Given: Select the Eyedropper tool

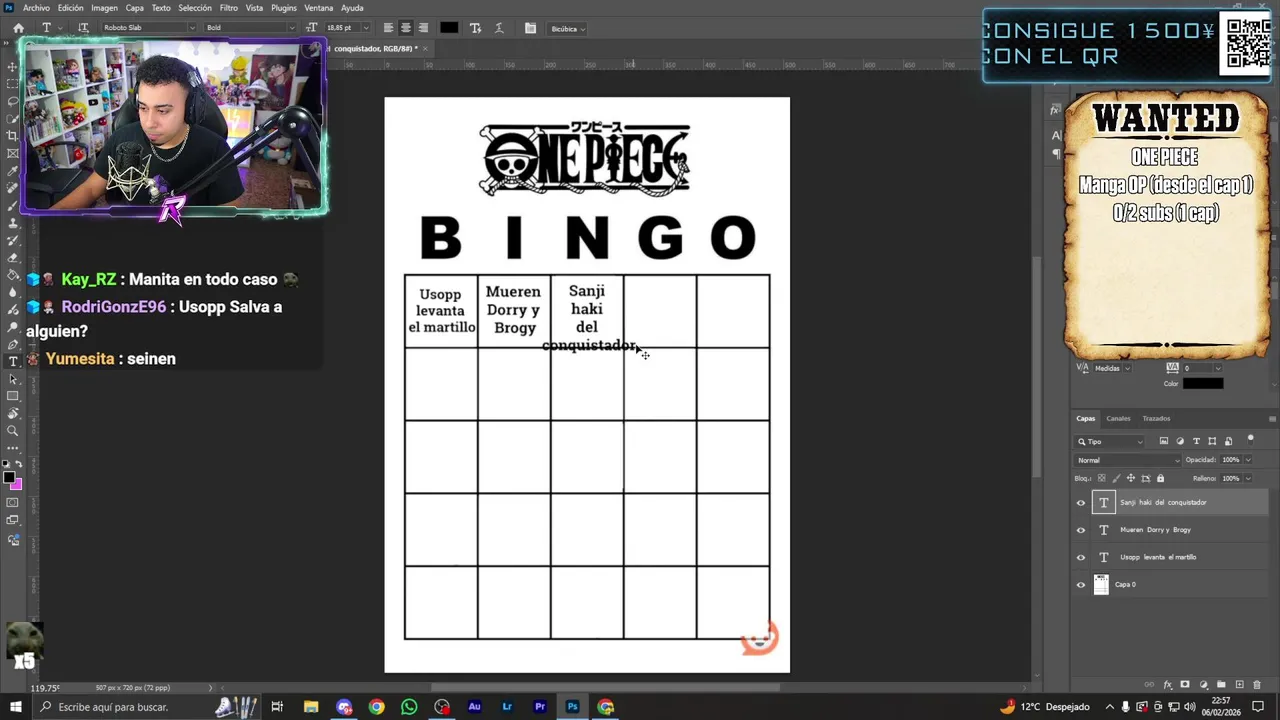Looking at the screenshot, I should point(13,171).
